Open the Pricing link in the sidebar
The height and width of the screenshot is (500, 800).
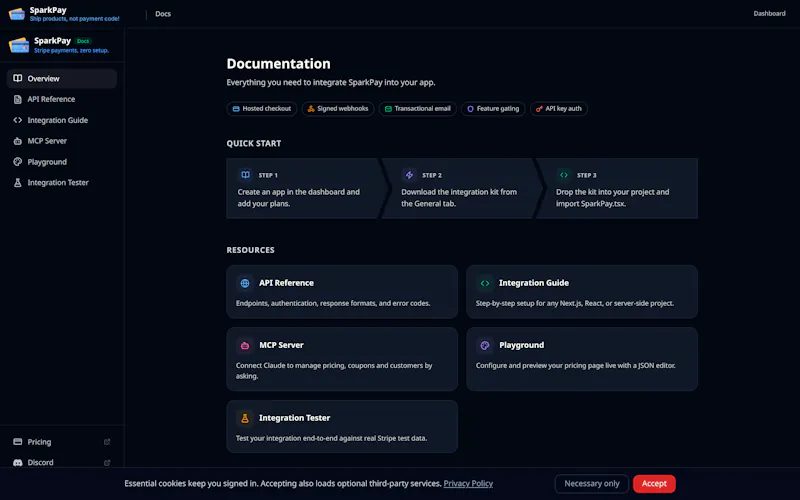[x=62, y=442]
